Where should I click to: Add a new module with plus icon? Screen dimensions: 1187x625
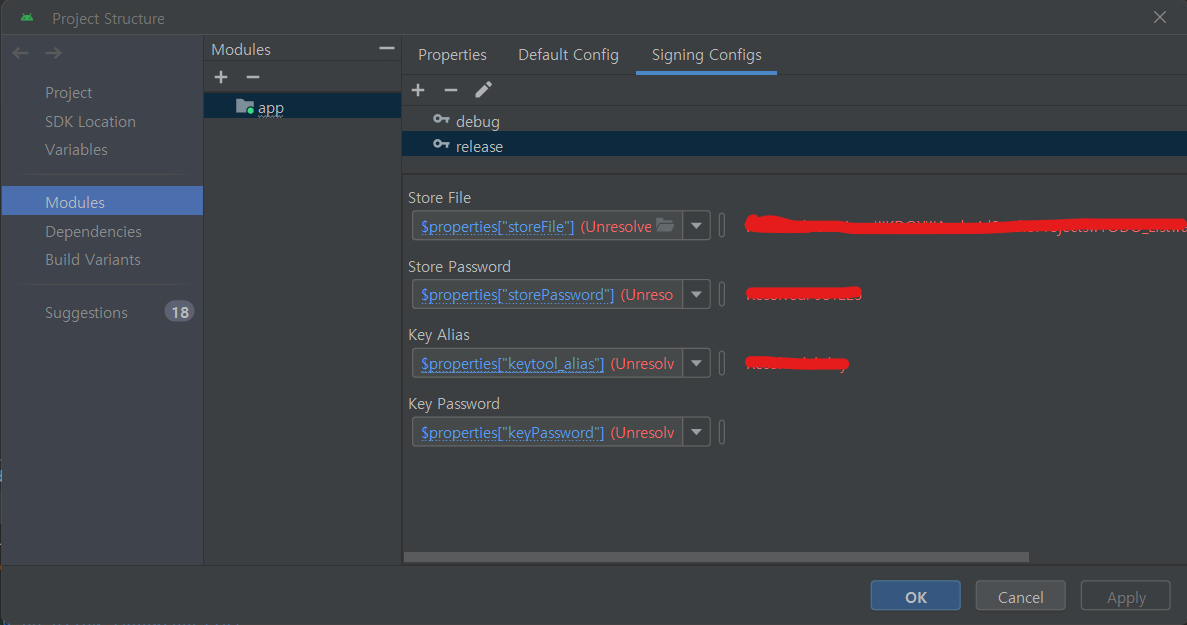(220, 77)
